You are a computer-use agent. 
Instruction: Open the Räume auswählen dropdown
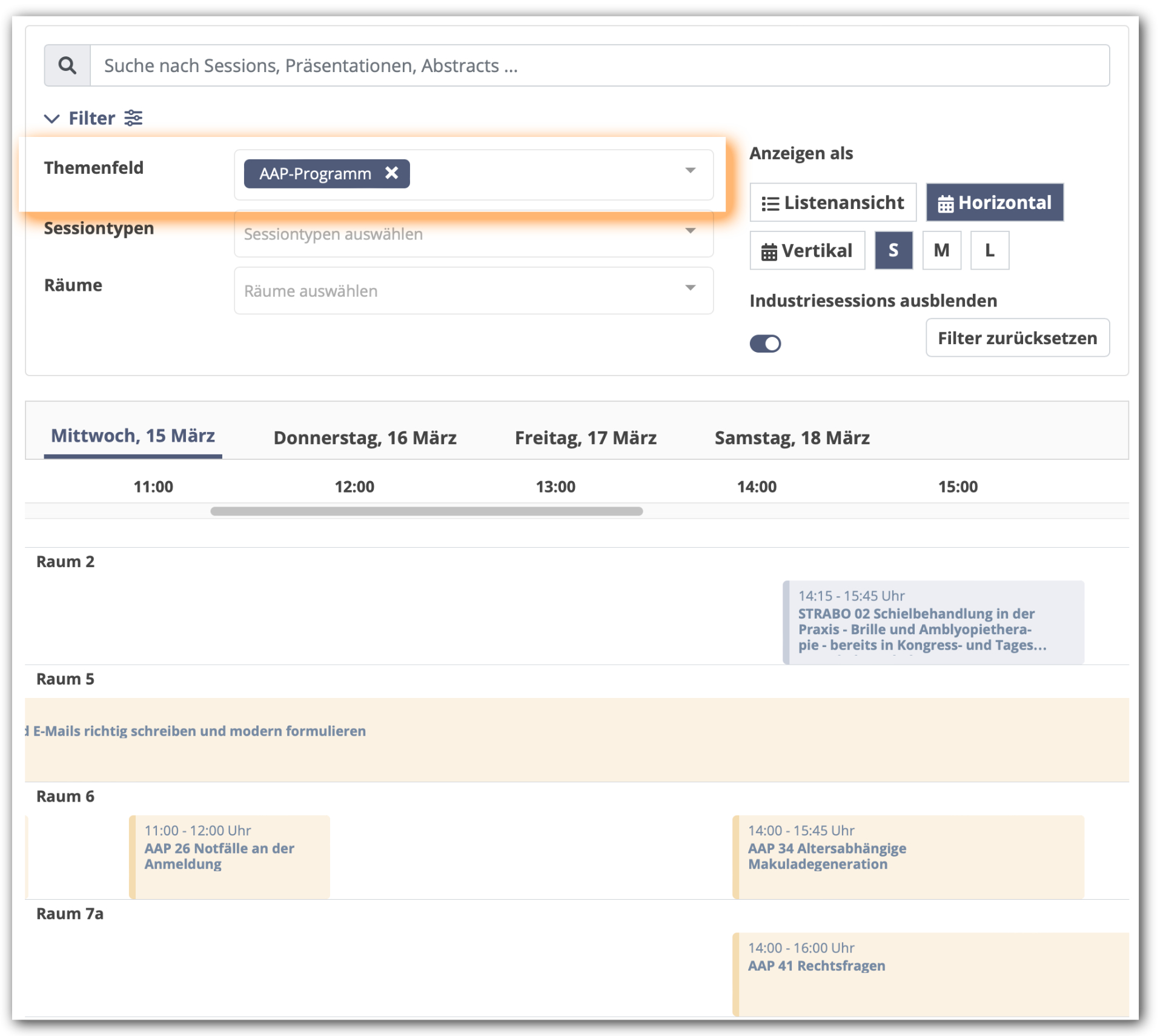472,291
